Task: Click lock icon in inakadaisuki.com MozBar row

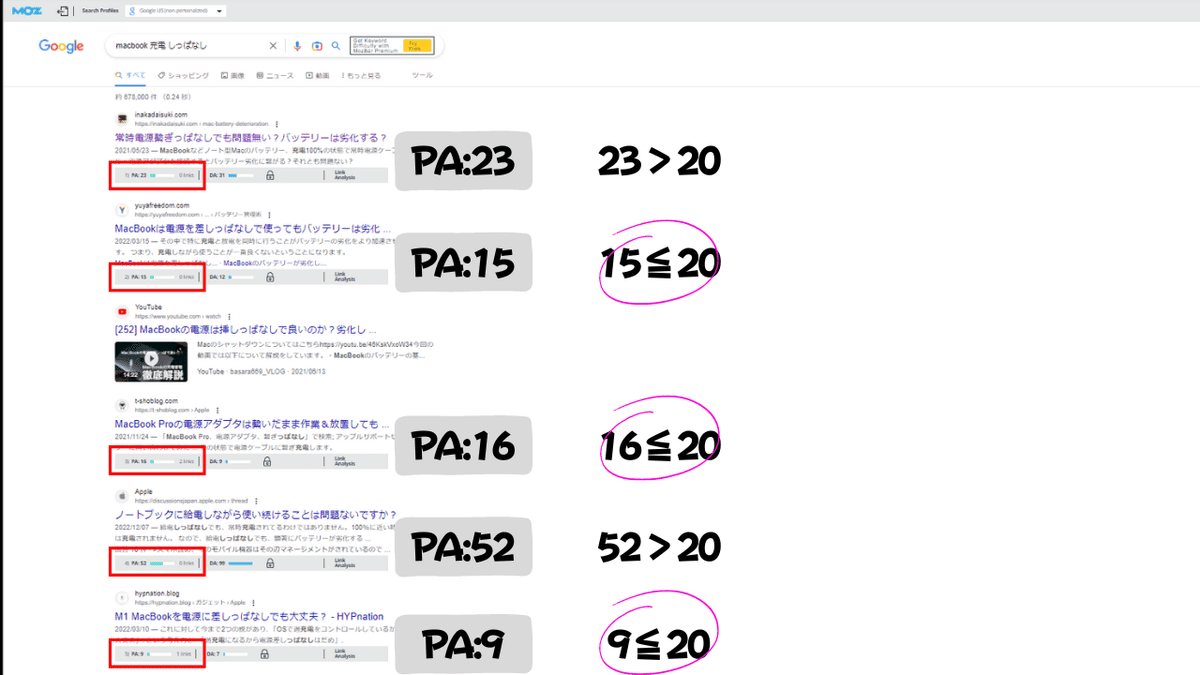Action: click(269, 175)
